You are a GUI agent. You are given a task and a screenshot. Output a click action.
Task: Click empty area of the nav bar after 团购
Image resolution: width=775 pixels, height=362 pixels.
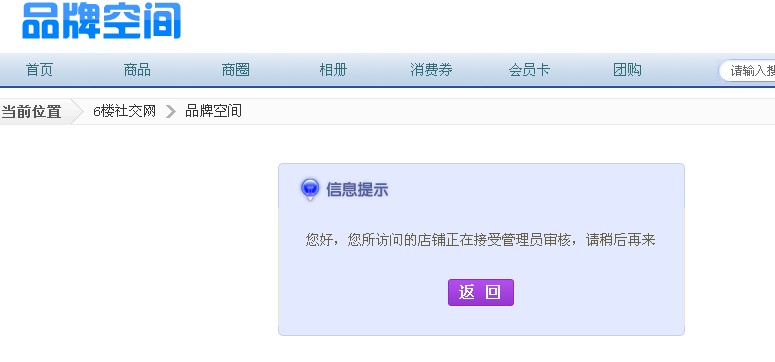click(680, 70)
